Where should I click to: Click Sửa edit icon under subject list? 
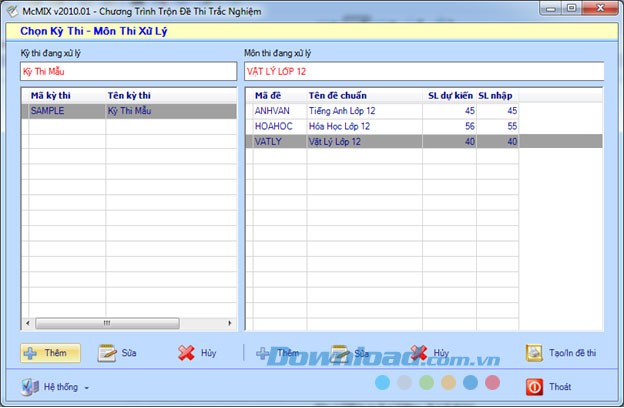coord(340,353)
